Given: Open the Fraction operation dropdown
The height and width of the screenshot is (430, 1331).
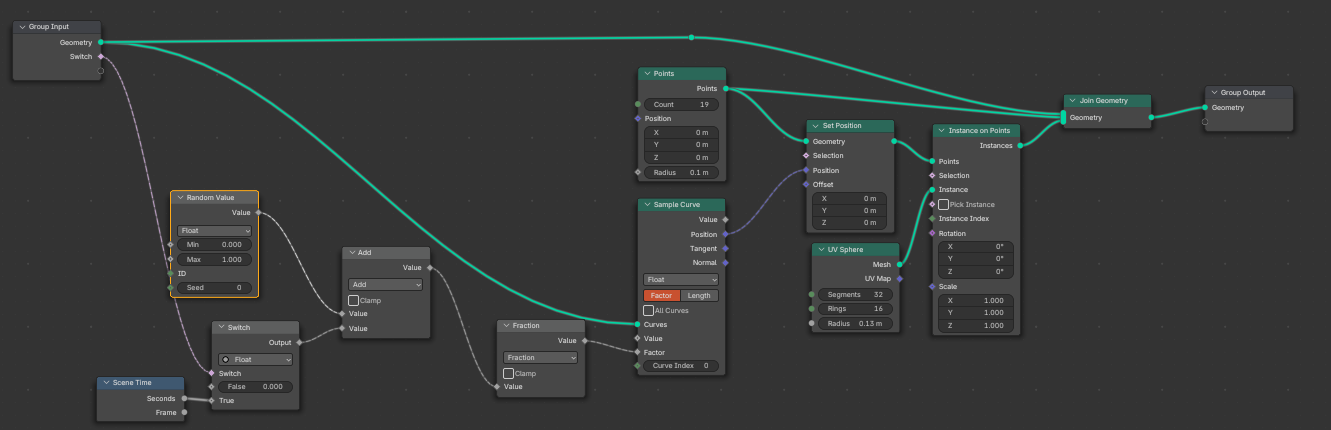Looking at the screenshot, I should coord(541,358).
